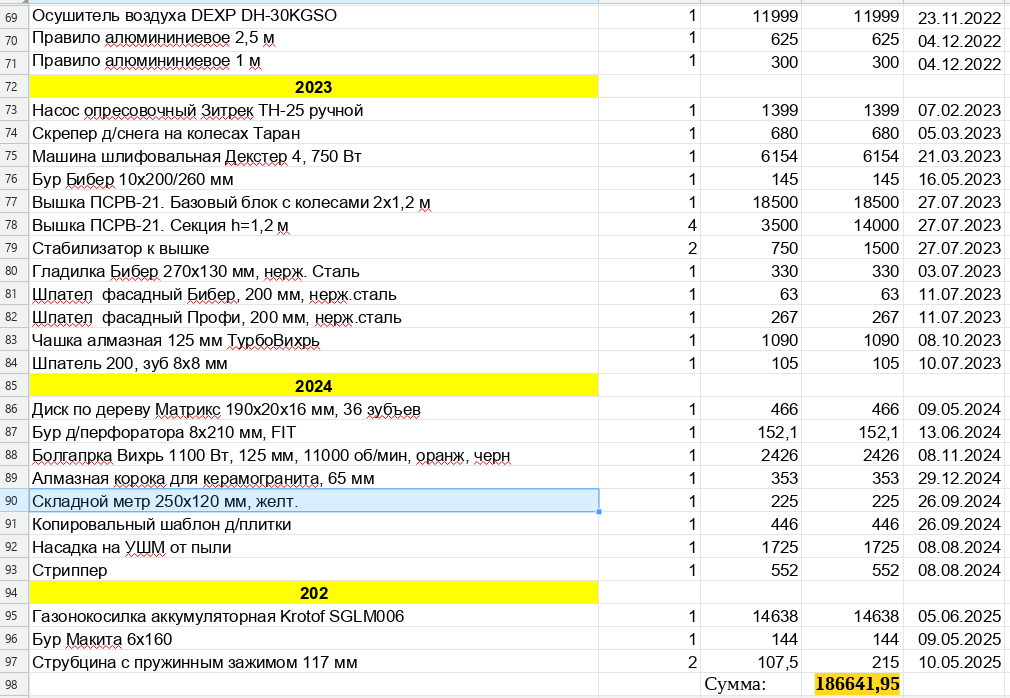This screenshot has height=698, width=1010.
Task: Click cell 'Гладилка Бибер 270х130 мм'
Action: (x=314, y=271)
